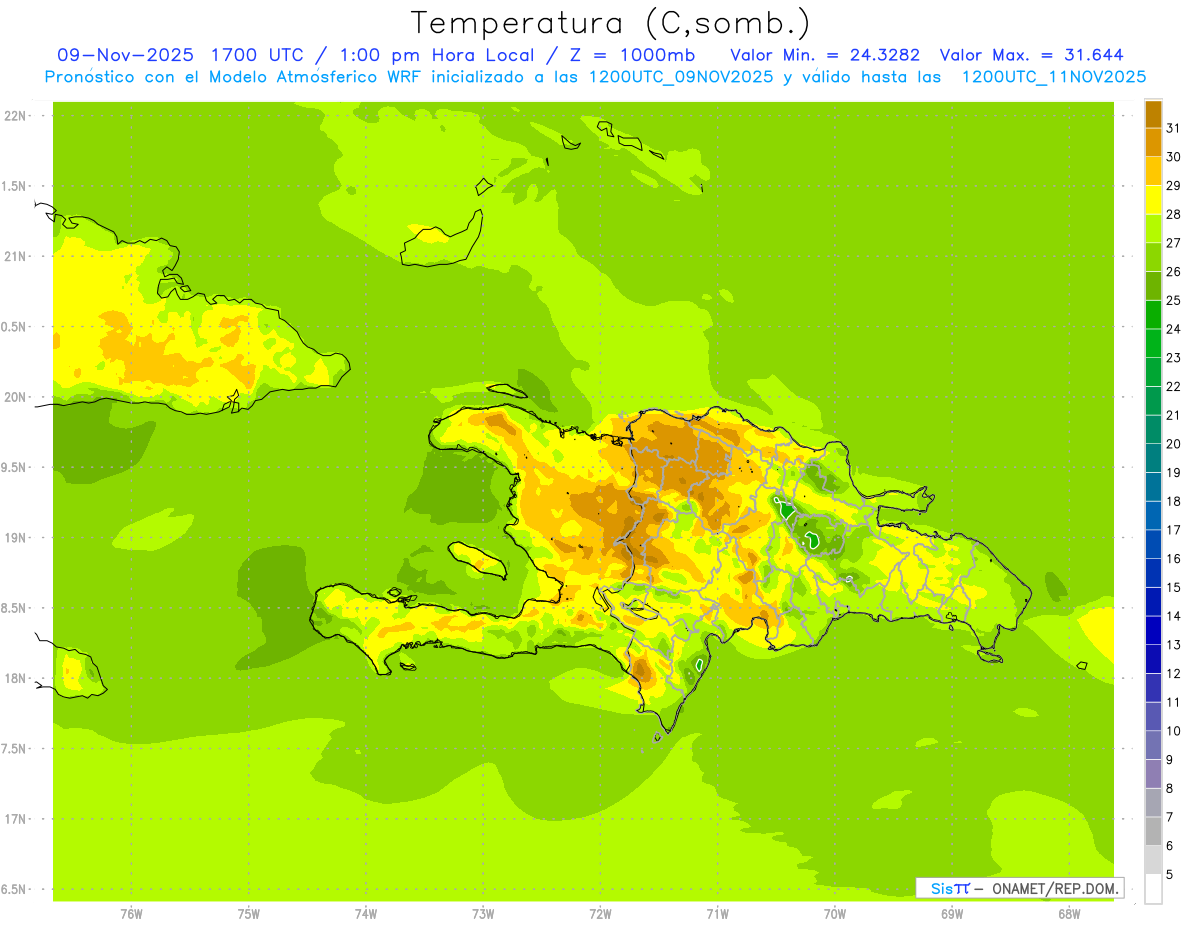Click the legend value "10"

[x=1174, y=731]
